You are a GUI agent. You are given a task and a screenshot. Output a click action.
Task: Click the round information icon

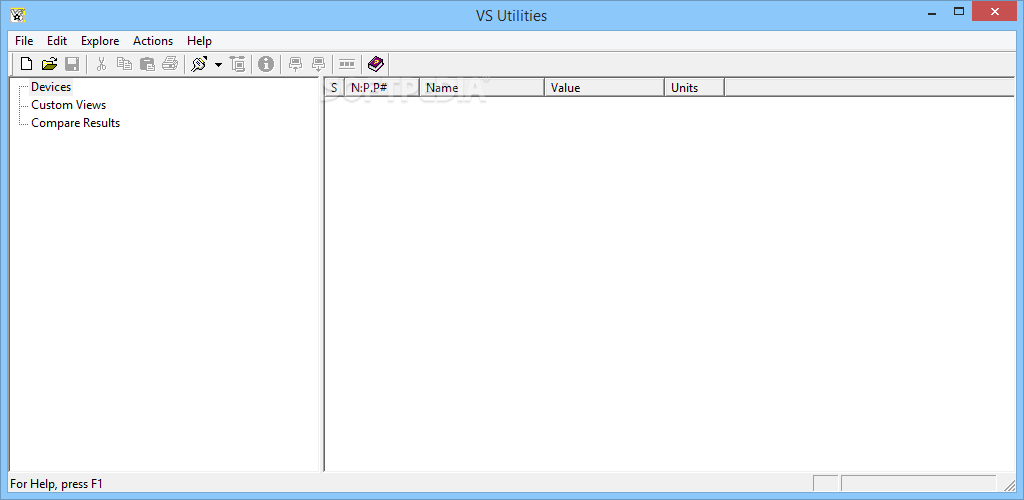pyautogui.click(x=266, y=64)
